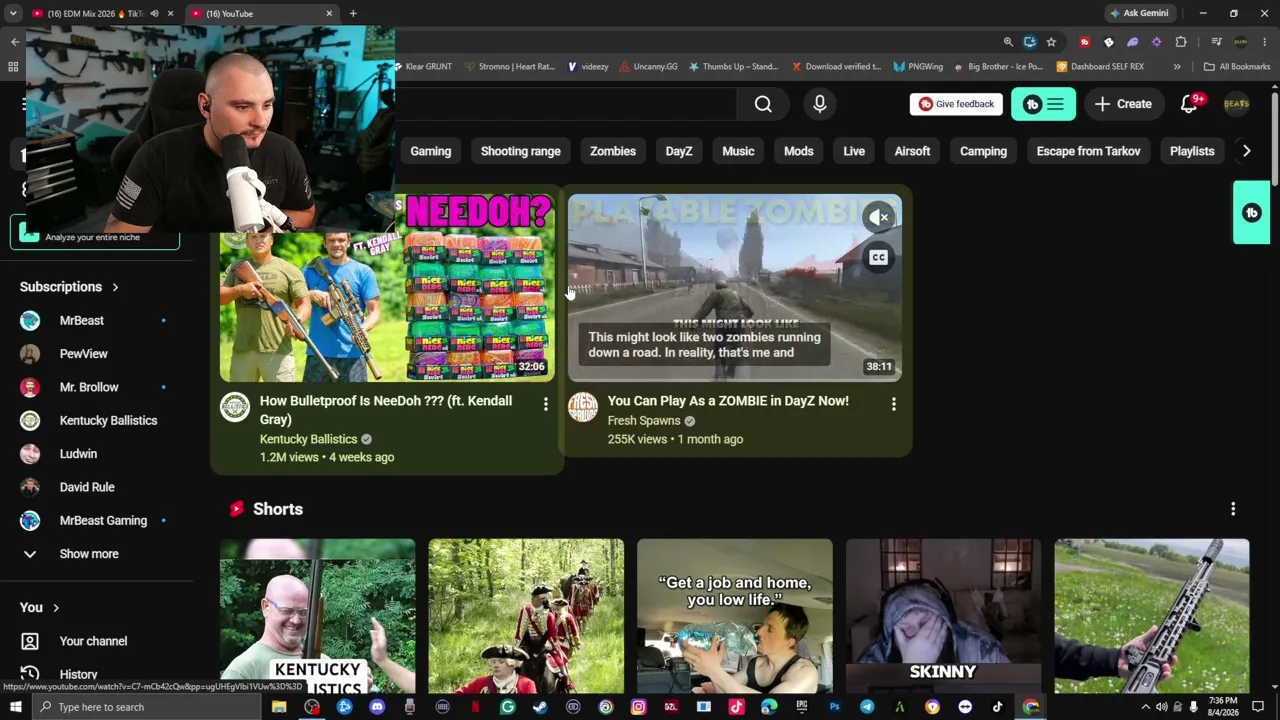This screenshot has height=720, width=1280.
Task: Open the Fresh Spawns channel name
Action: (644, 421)
